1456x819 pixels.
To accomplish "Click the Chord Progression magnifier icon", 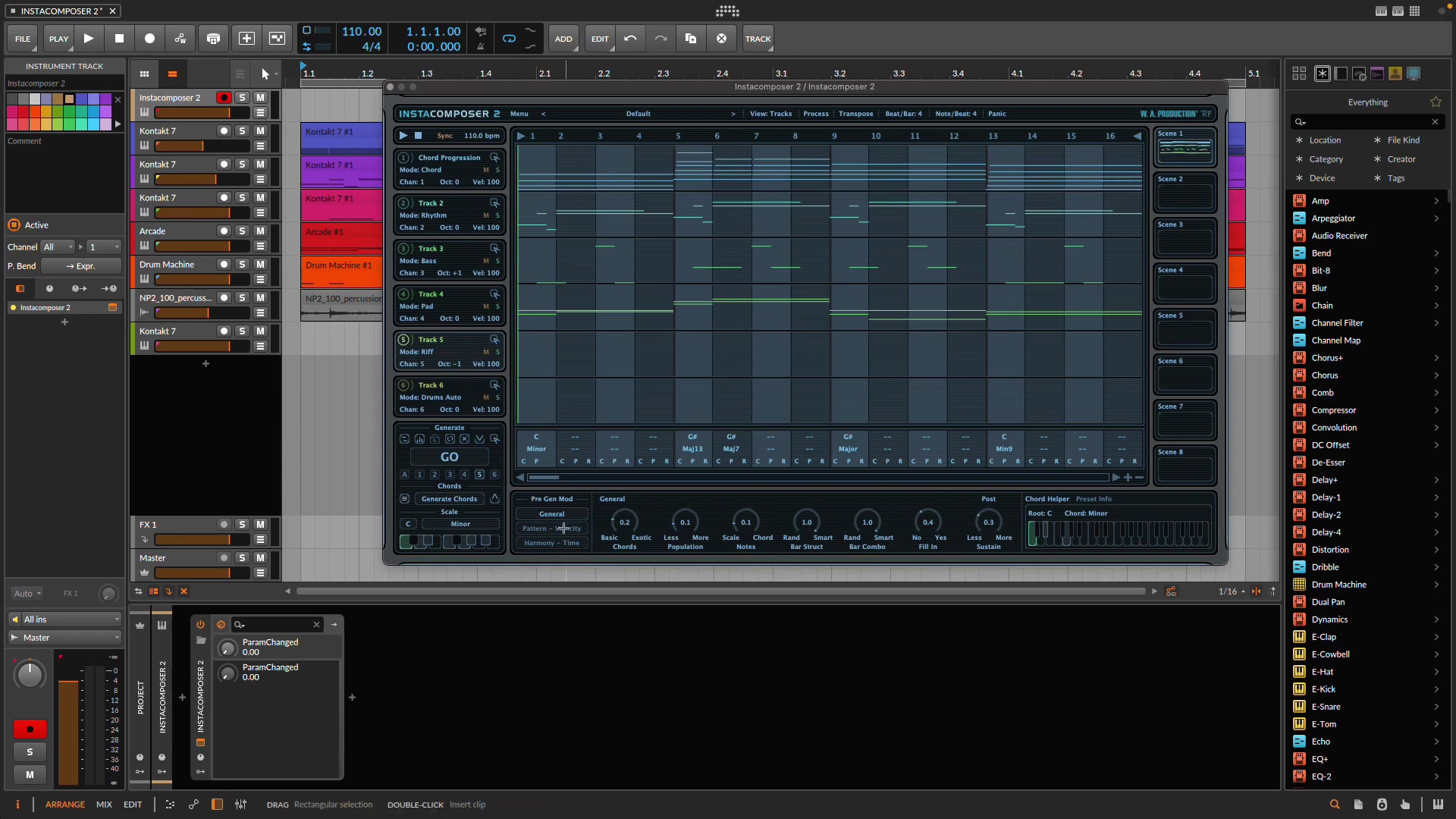I will [x=494, y=158].
